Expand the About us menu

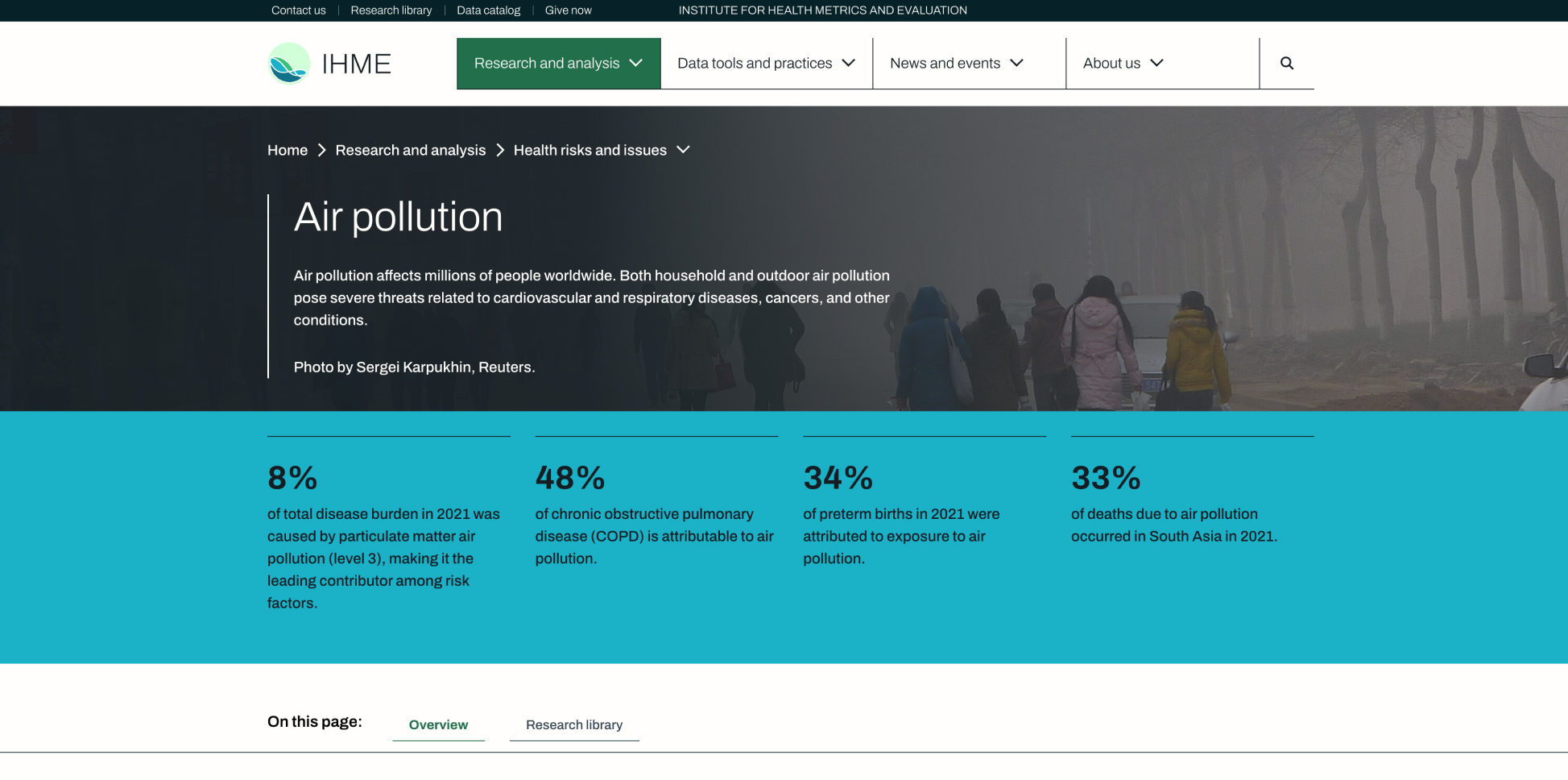(x=1123, y=64)
